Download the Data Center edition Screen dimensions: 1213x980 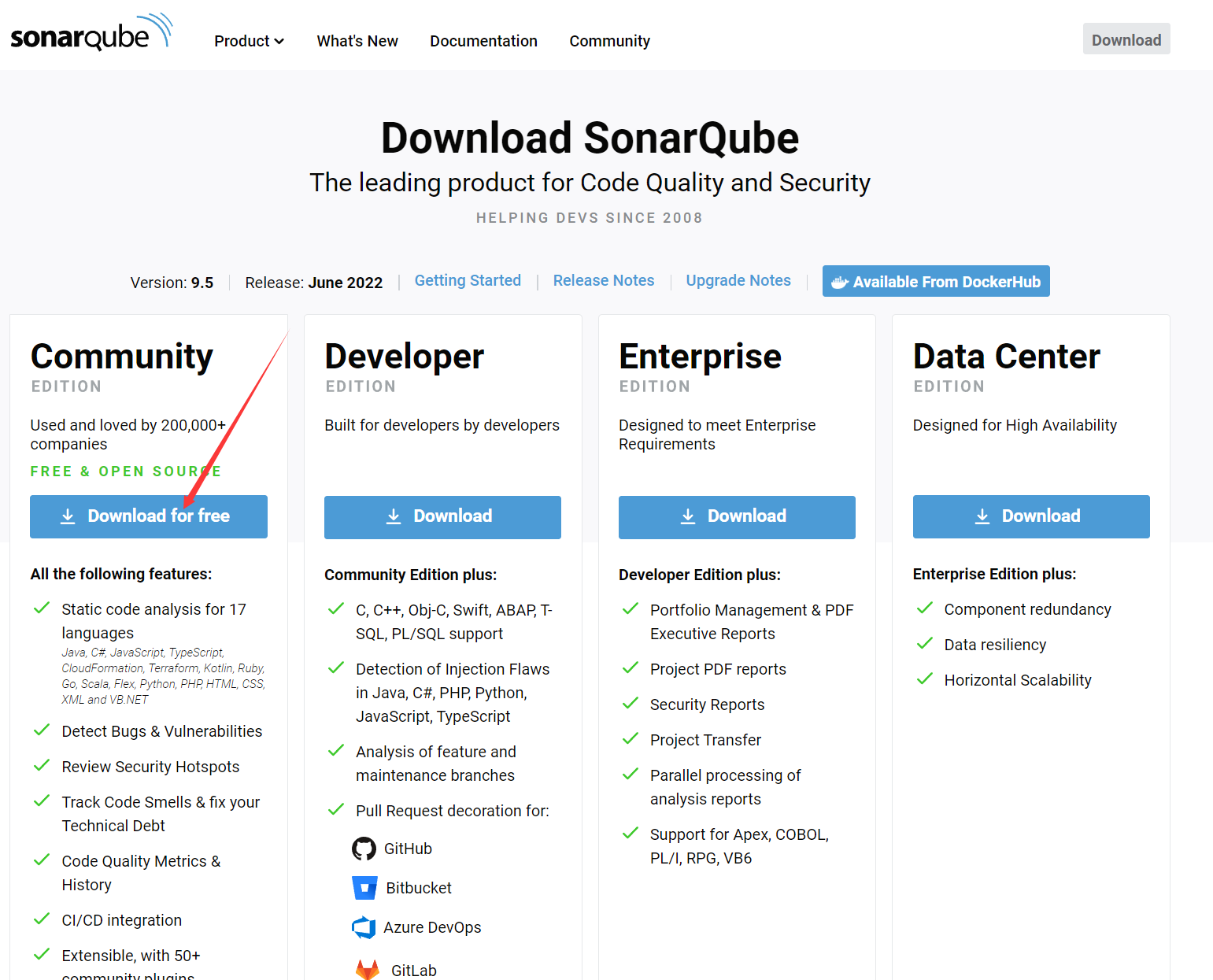coord(1031,516)
